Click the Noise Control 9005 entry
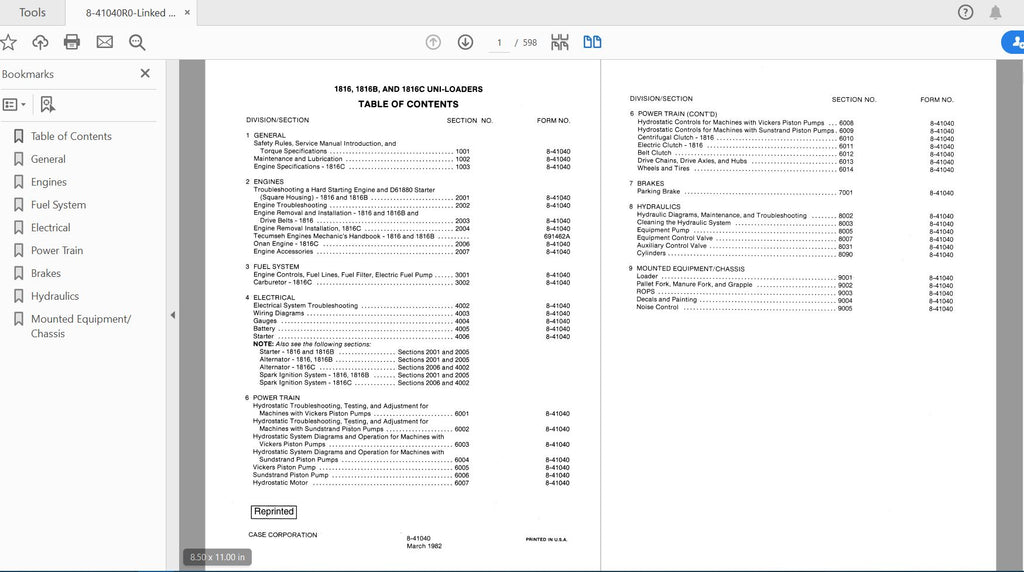Image resolution: width=1024 pixels, height=572 pixels. [745, 308]
